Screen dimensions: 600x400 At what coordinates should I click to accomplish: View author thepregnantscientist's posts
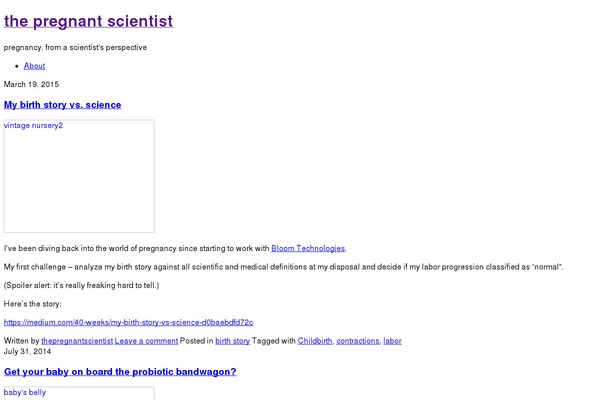click(77, 341)
